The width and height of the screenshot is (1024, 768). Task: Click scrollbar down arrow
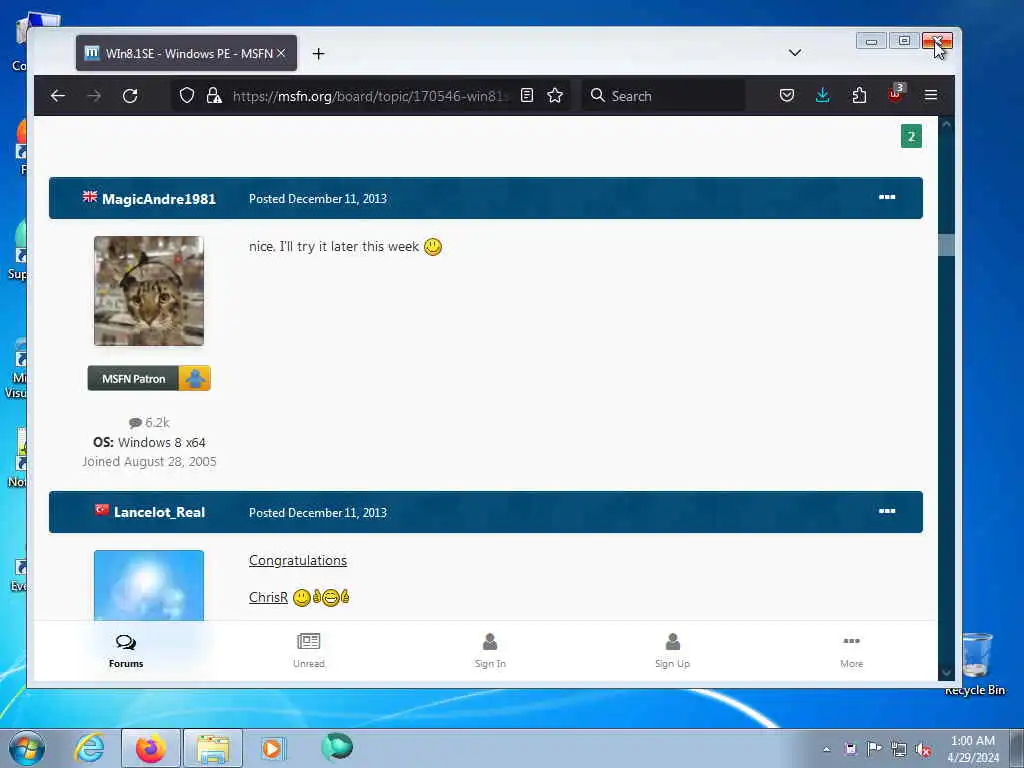pos(946,673)
